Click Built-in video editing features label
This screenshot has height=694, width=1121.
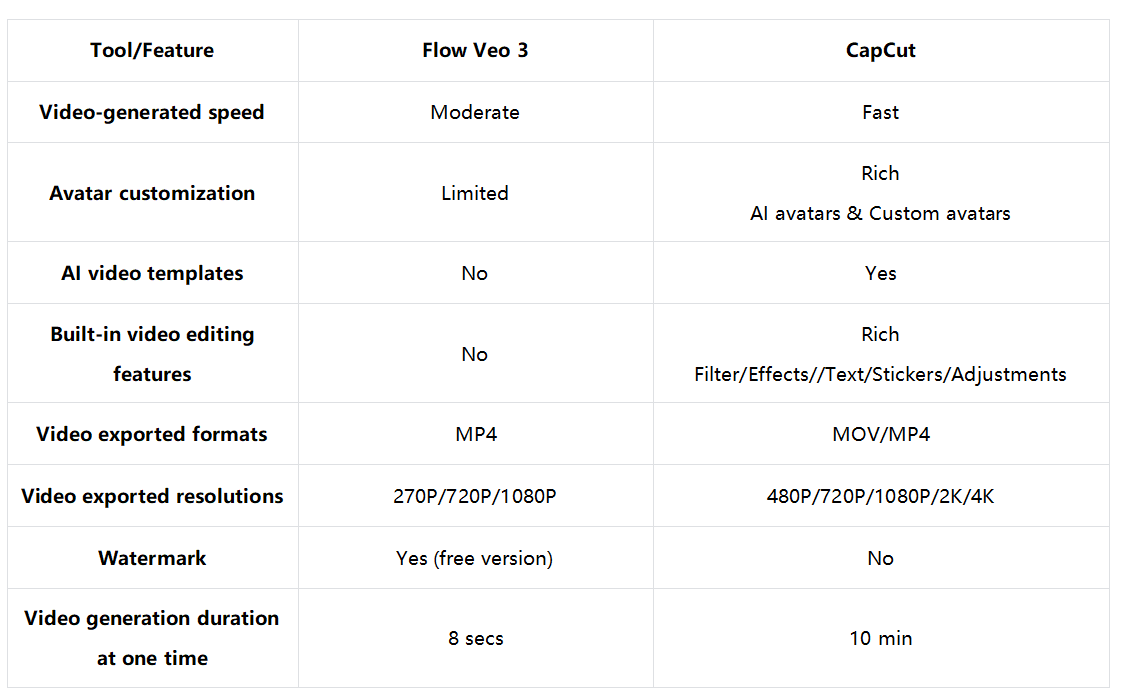click(152, 354)
